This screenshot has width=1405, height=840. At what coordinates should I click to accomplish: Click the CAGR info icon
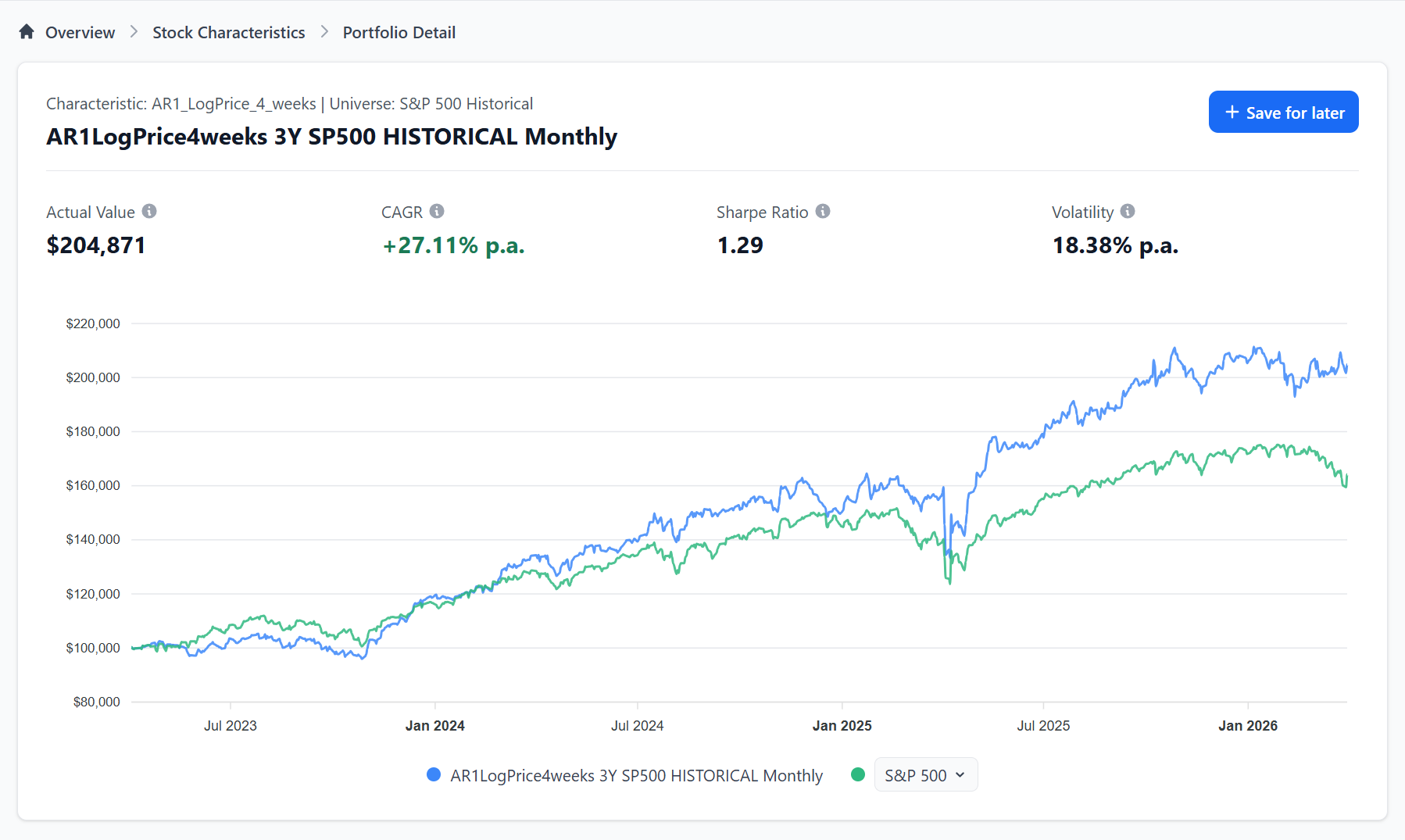(437, 212)
